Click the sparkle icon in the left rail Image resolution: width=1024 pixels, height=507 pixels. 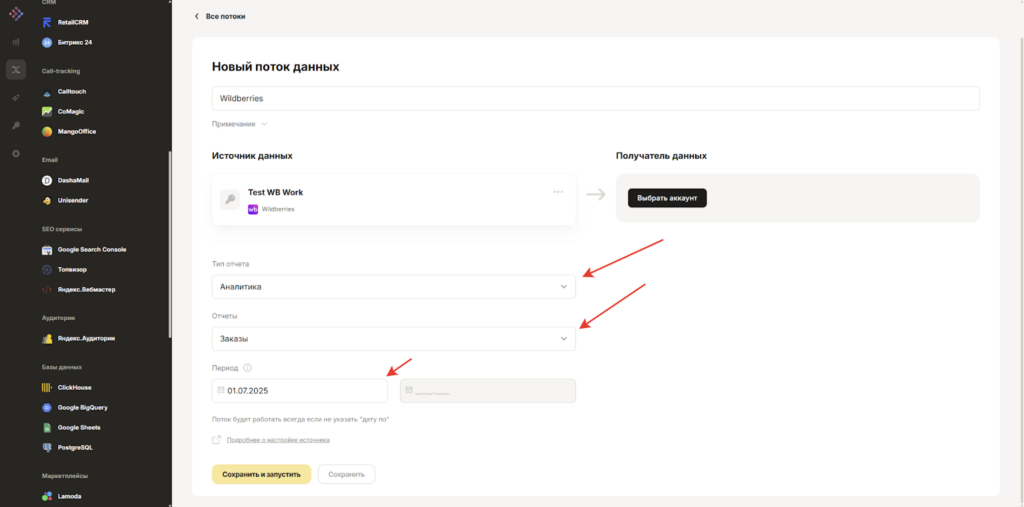(x=16, y=97)
